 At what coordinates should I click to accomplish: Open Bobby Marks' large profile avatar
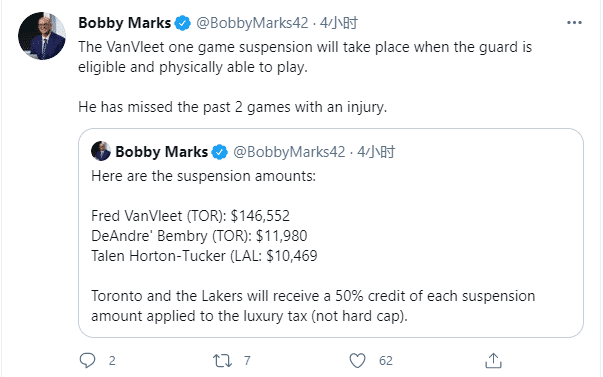42,36
